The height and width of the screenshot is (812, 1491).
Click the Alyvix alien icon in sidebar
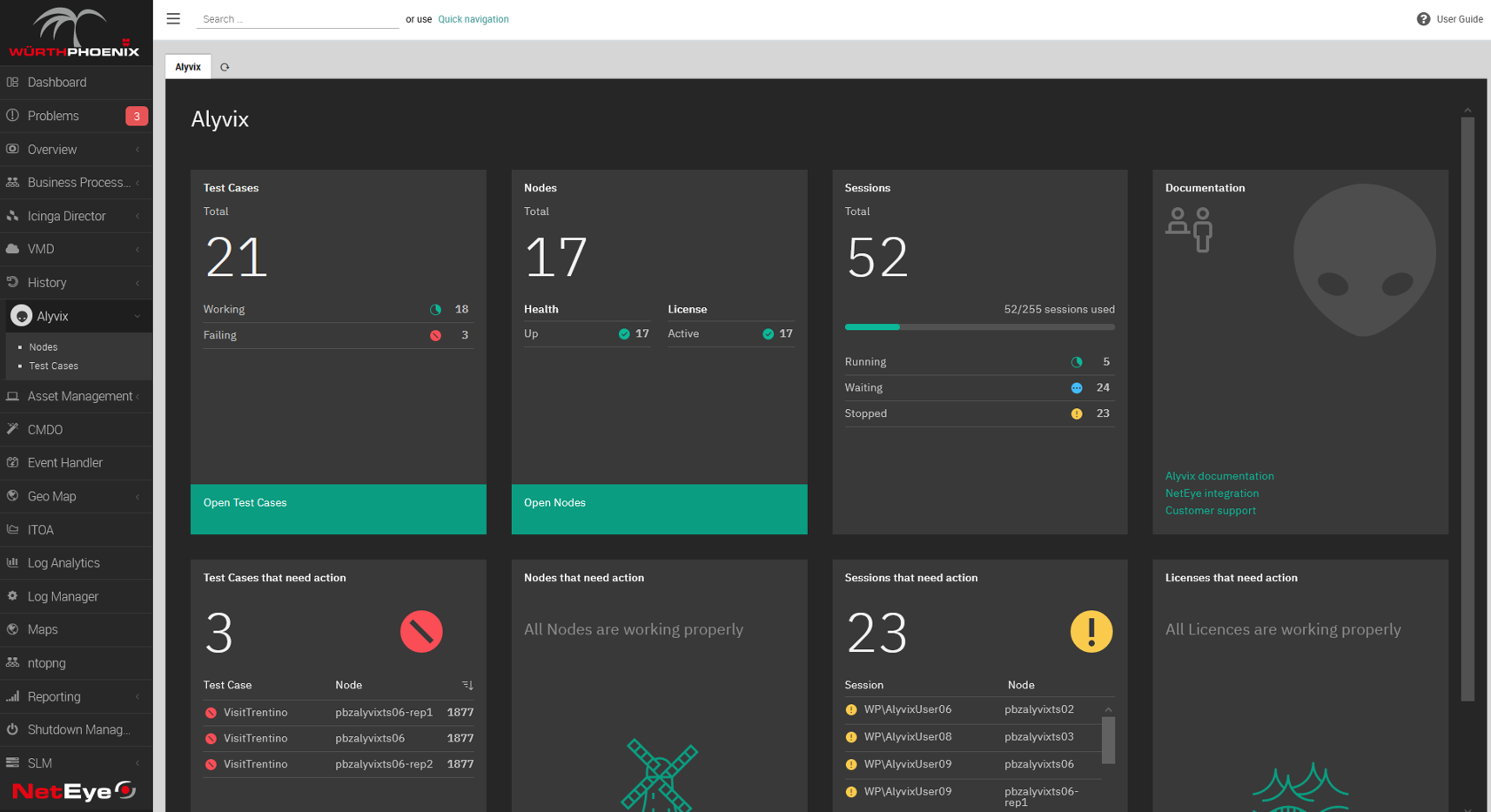22,316
